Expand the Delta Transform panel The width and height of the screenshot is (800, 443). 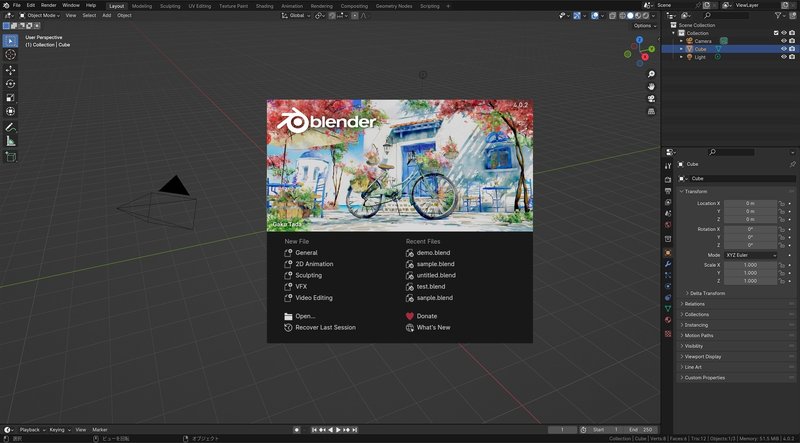707,293
